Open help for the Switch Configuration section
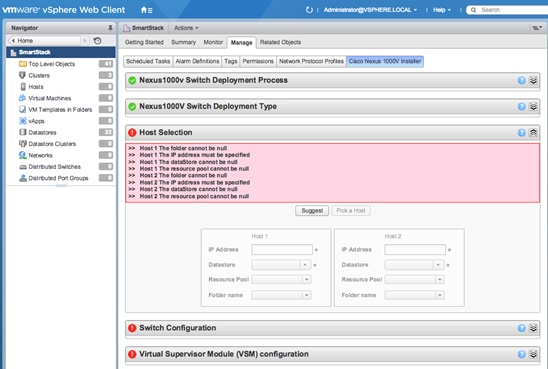Image resolution: width=548 pixels, height=369 pixels. [x=521, y=328]
